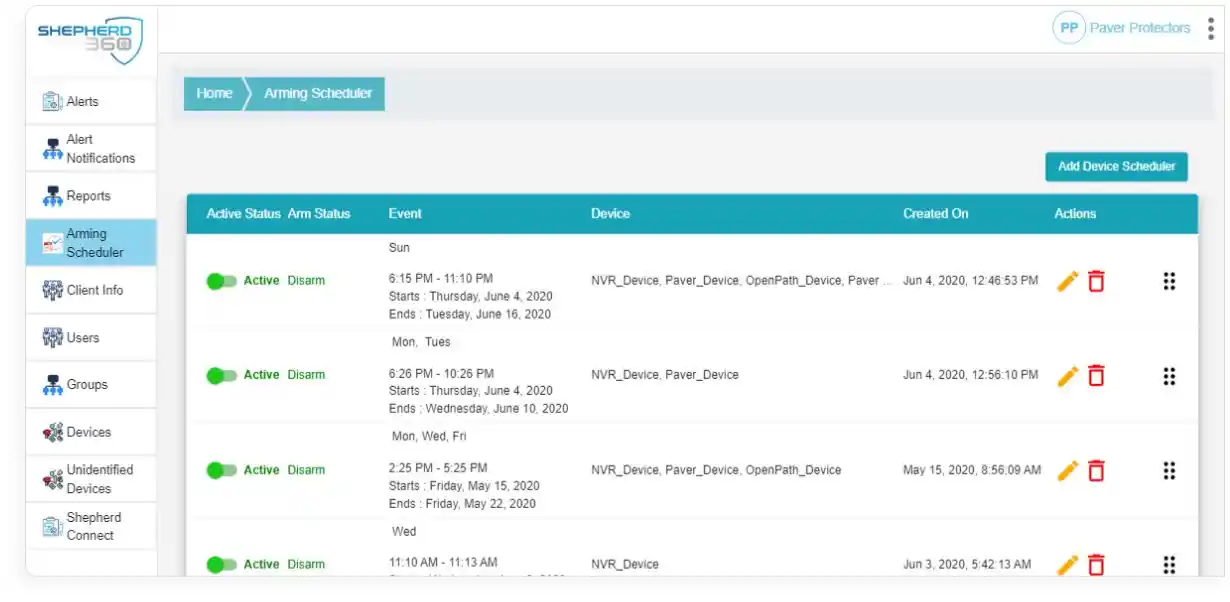Open grid dots menu for Mon, Tues row
This screenshot has height=602, width=1230.
tap(1169, 376)
